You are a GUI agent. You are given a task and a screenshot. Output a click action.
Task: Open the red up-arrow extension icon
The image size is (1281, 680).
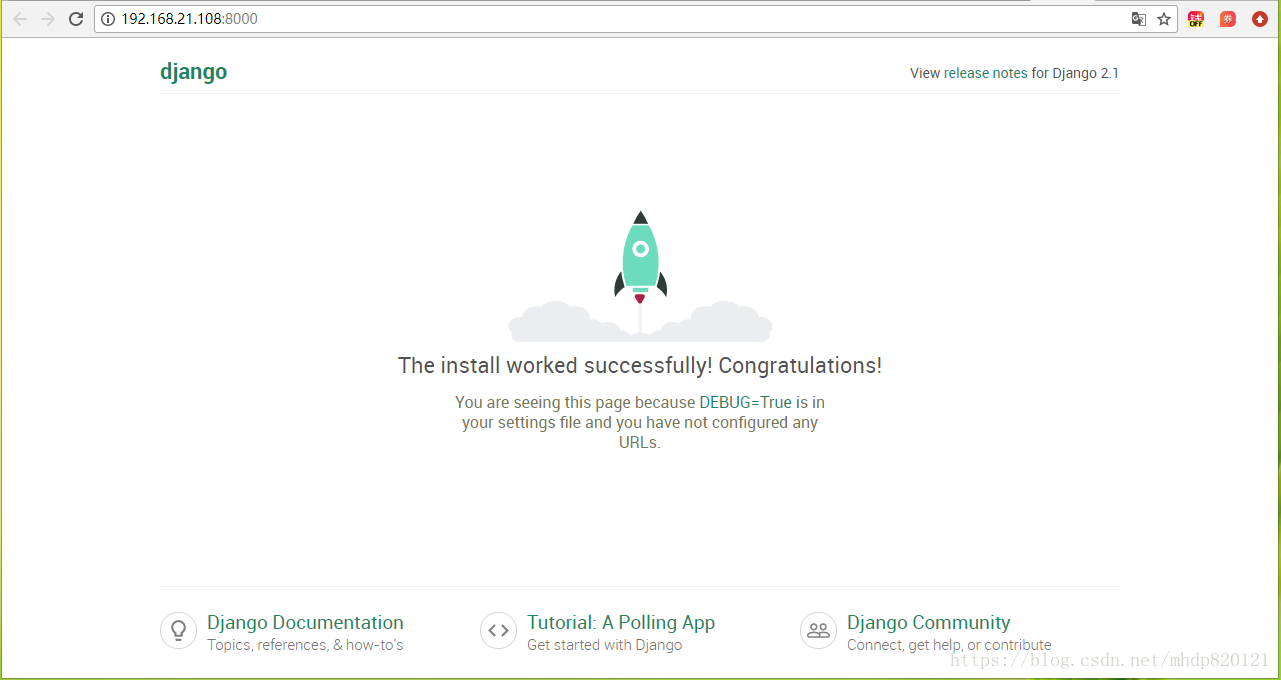[1260, 19]
